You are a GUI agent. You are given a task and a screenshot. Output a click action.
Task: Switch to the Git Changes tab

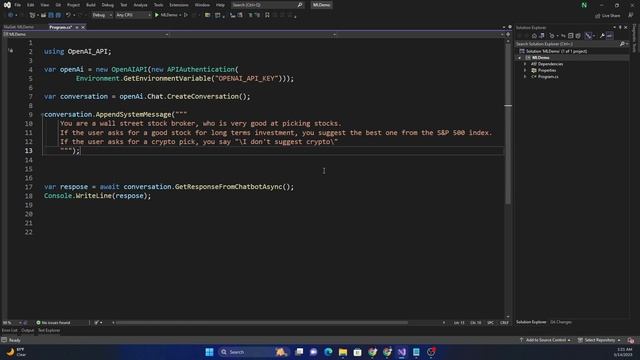(x=561, y=322)
